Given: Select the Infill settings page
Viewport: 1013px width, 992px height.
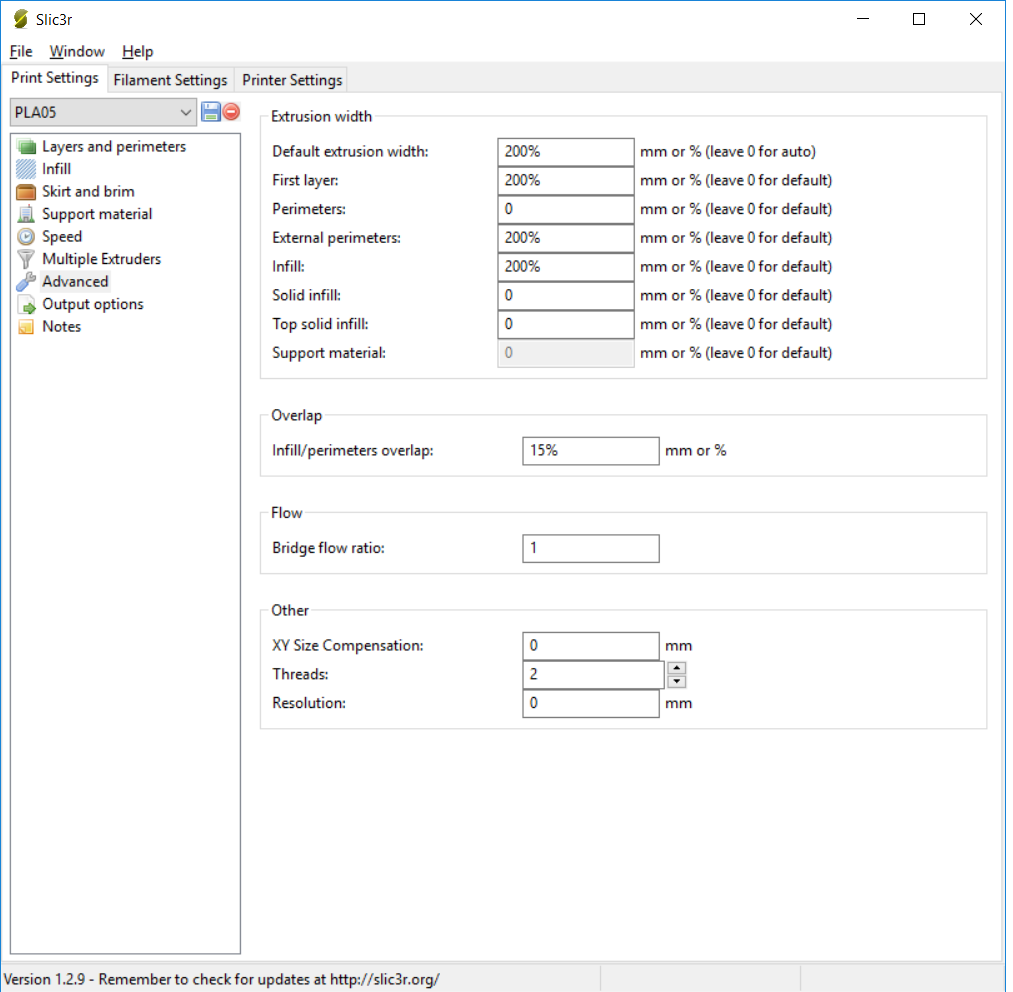Looking at the screenshot, I should pyautogui.click(x=56, y=169).
